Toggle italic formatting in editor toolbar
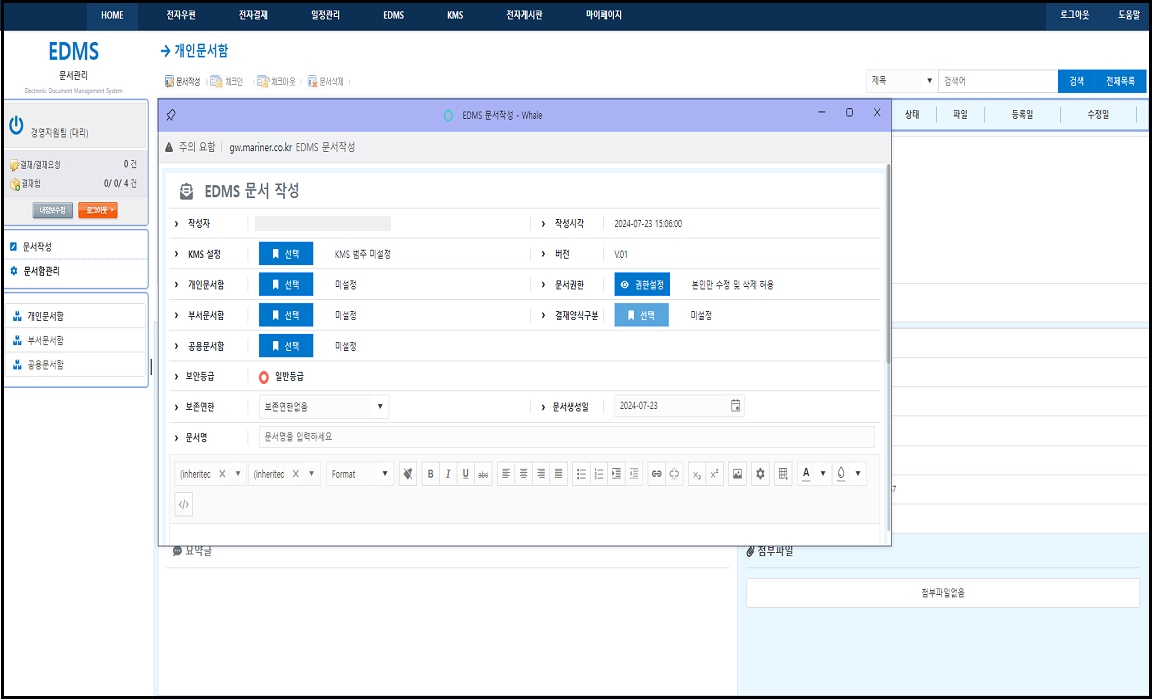This screenshot has width=1152, height=700. click(x=448, y=474)
